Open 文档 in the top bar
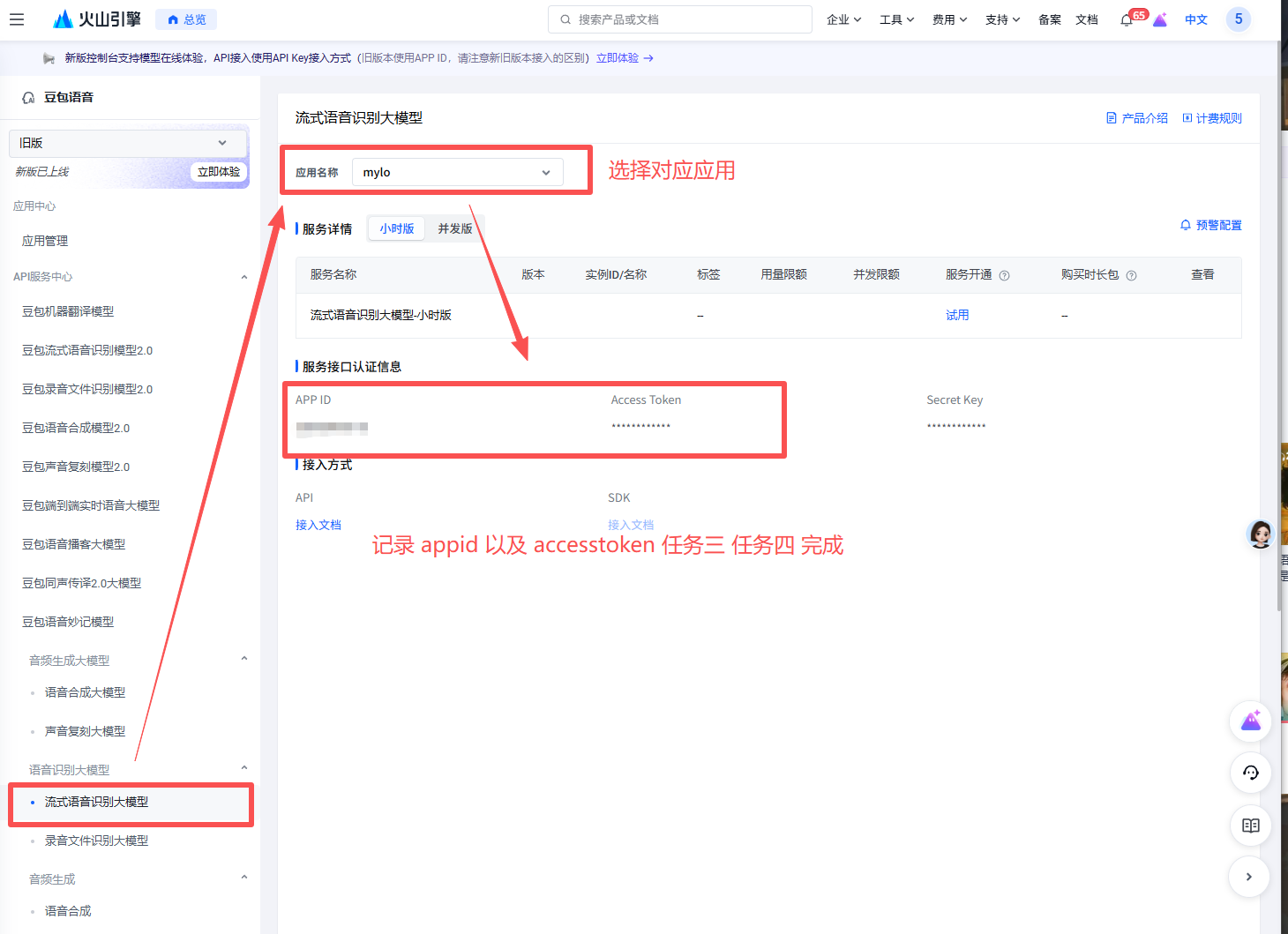Image resolution: width=1288 pixels, height=934 pixels. coord(1087,19)
